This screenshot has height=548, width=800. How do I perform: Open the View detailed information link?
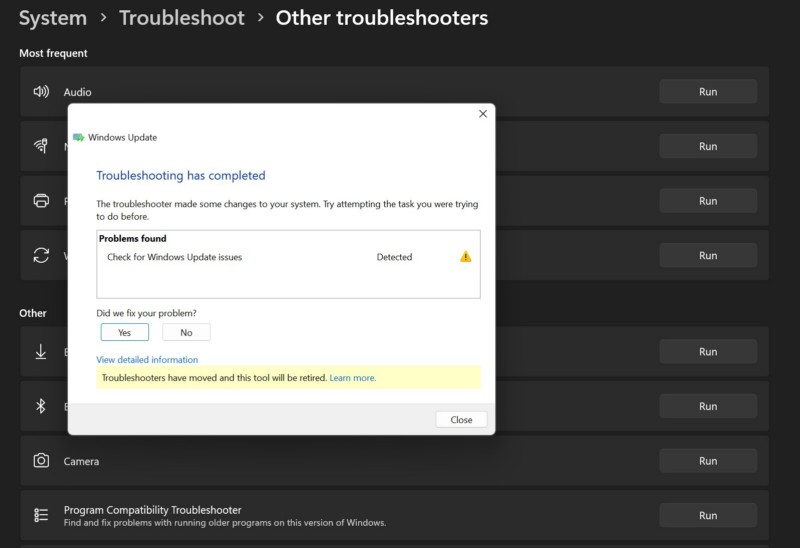[147, 360]
